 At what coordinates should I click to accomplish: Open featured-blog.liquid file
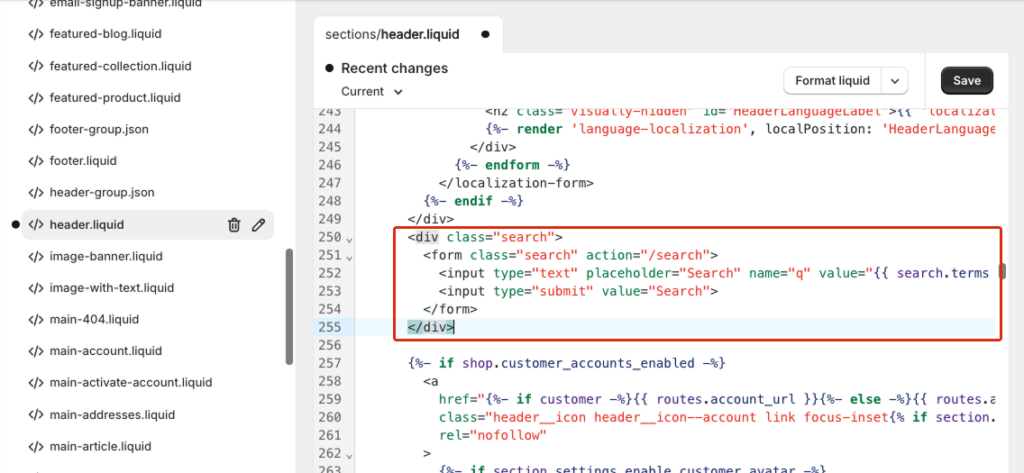[x=106, y=34]
